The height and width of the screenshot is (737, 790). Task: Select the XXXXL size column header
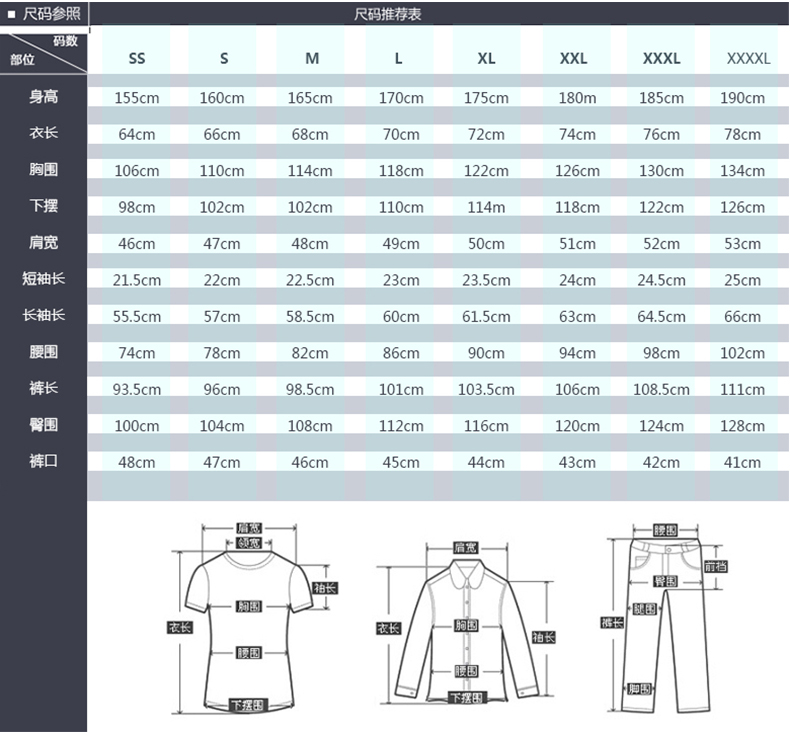(748, 58)
